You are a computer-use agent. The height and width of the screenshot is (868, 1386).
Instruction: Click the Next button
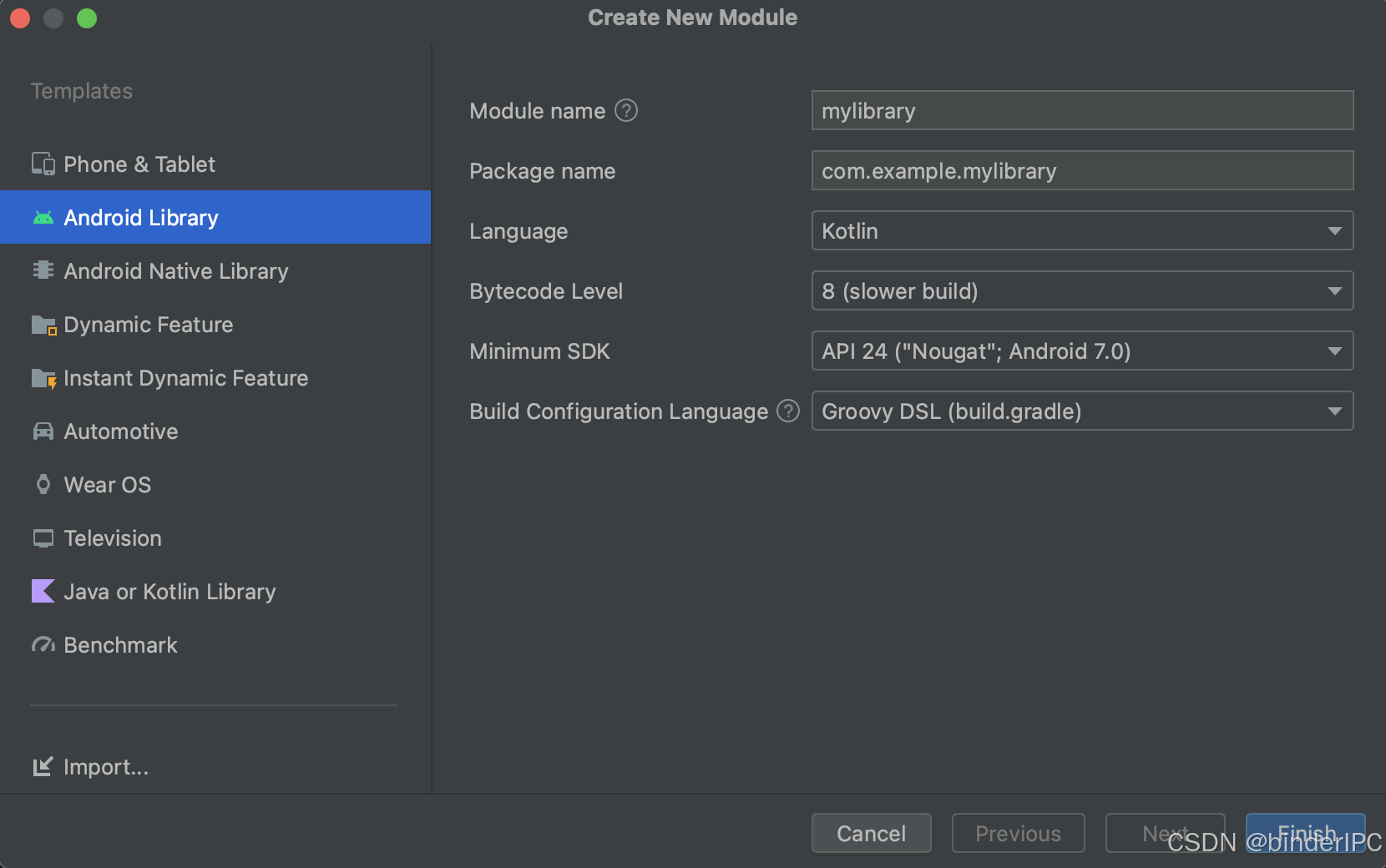tap(1165, 833)
